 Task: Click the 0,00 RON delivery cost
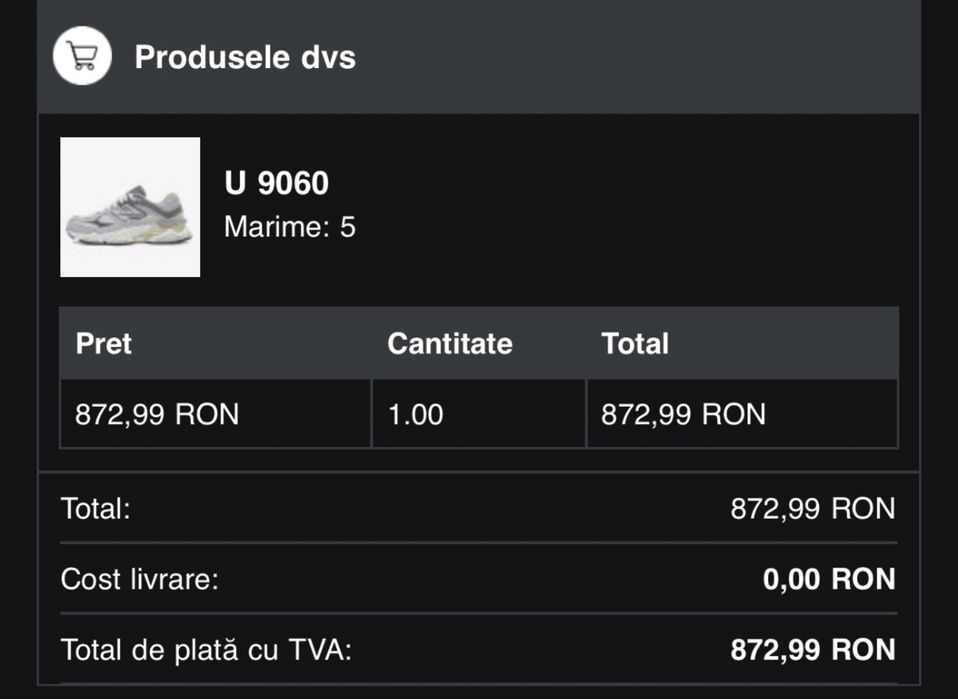point(829,579)
